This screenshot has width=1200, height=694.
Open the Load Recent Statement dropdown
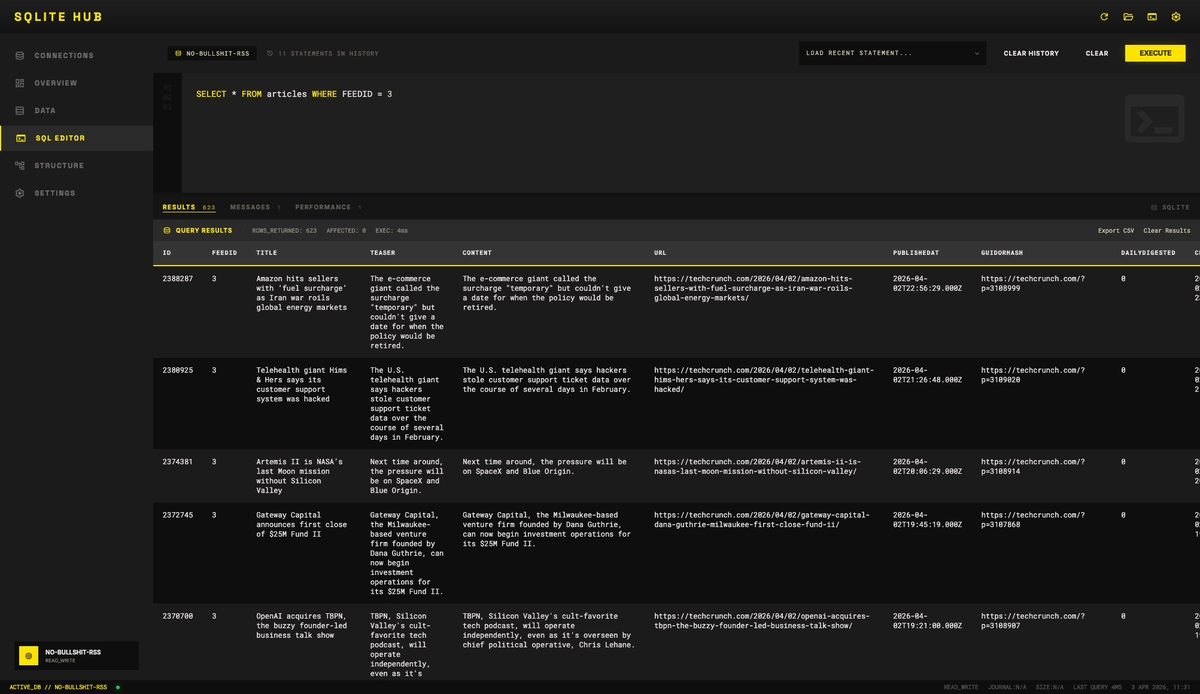coord(890,52)
